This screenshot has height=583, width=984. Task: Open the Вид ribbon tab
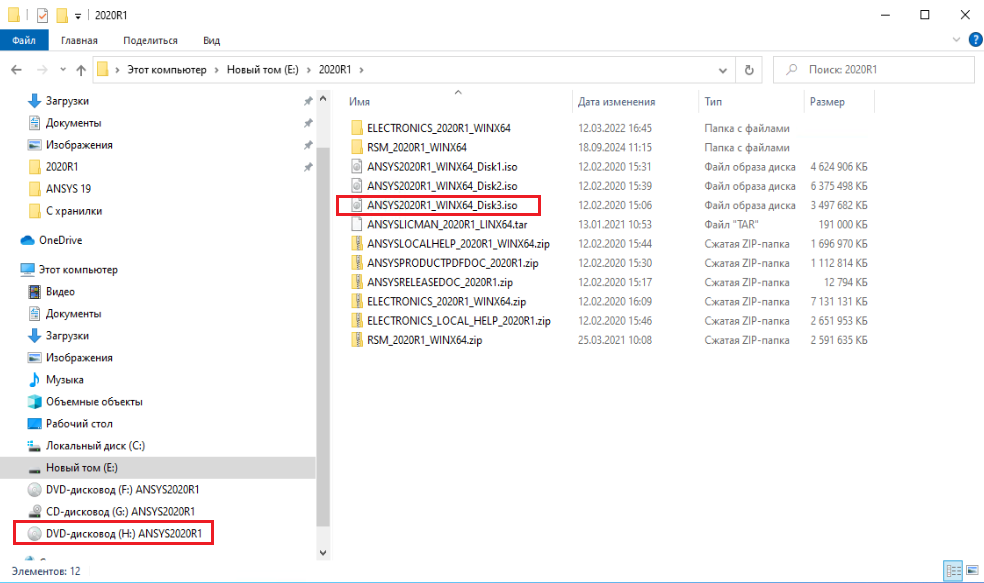pos(211,40)
